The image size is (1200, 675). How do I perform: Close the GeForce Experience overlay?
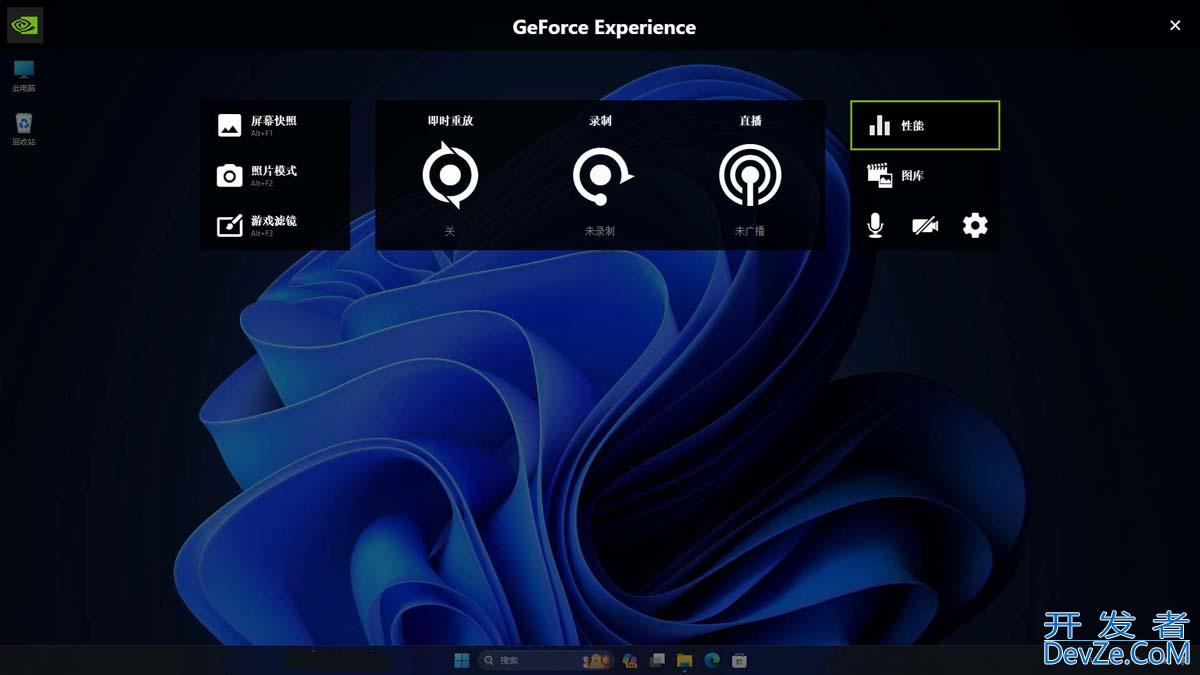click(1175, 25)
